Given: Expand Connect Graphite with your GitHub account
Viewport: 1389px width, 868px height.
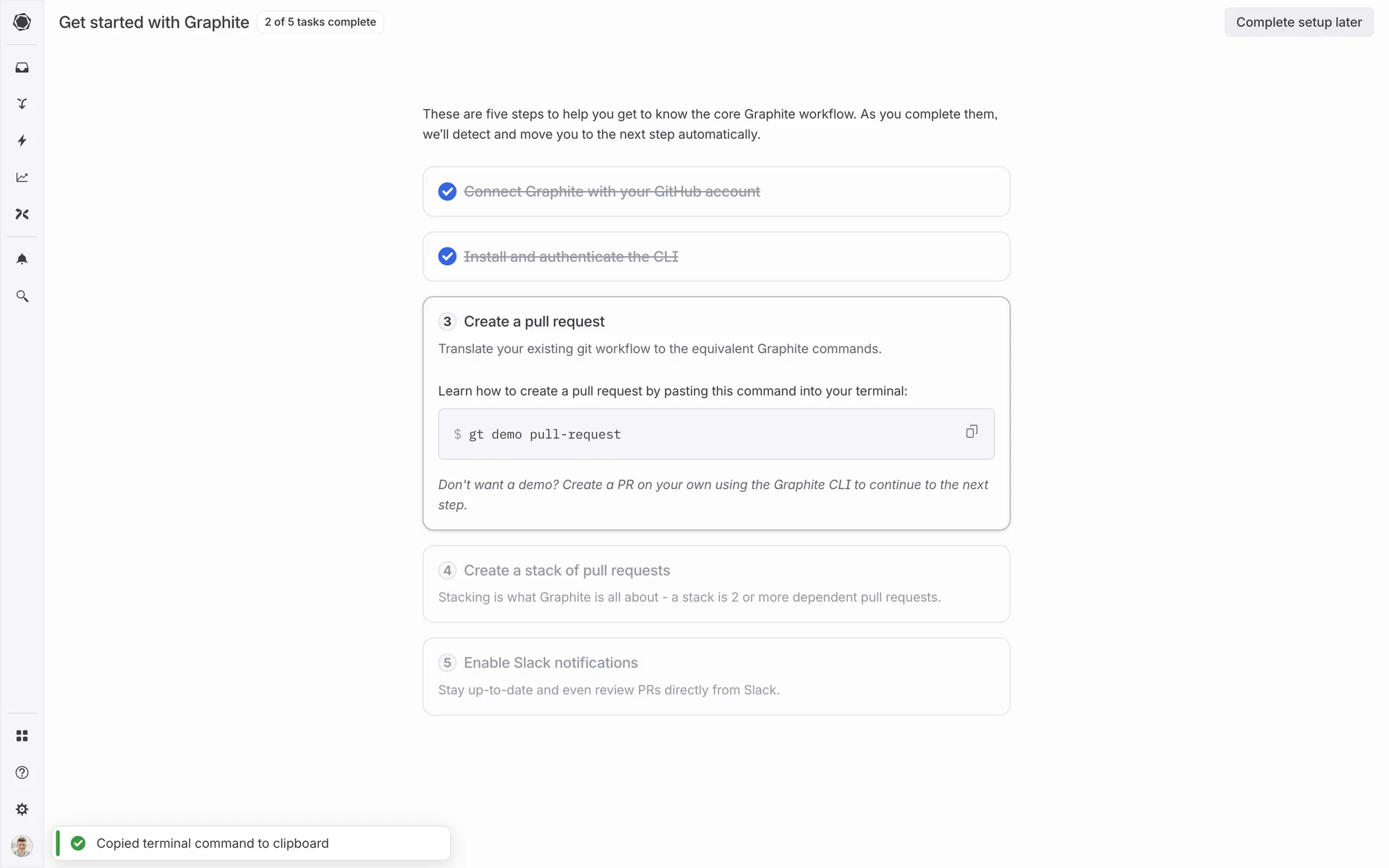Looking at the screenshot, I should point(611,192).
